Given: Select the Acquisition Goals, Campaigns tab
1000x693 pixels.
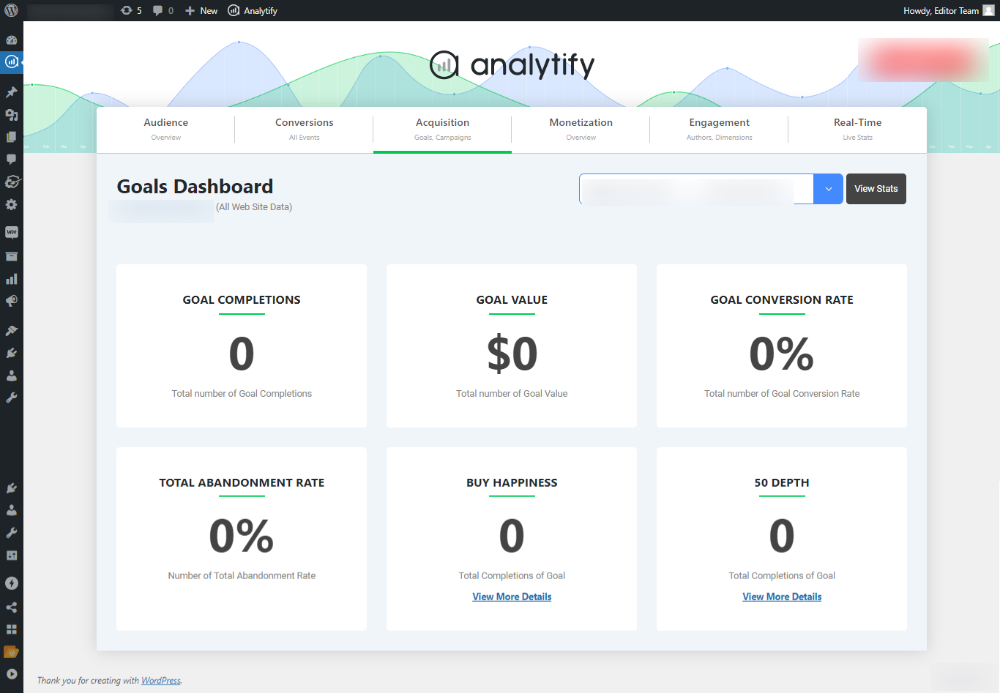Looking at the screenshot, I should pyautogui.click(x=443, y=129).
